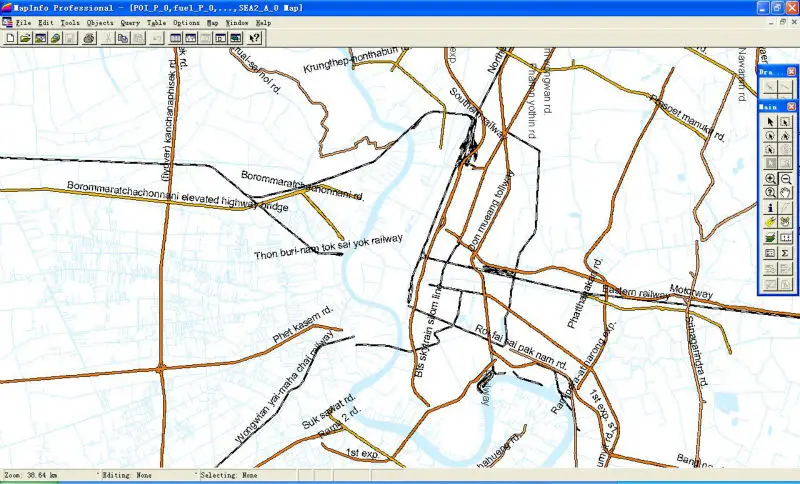Open Layer Control from Main palette
This screenshot has width=800, height=484.
tap(770, 238)
